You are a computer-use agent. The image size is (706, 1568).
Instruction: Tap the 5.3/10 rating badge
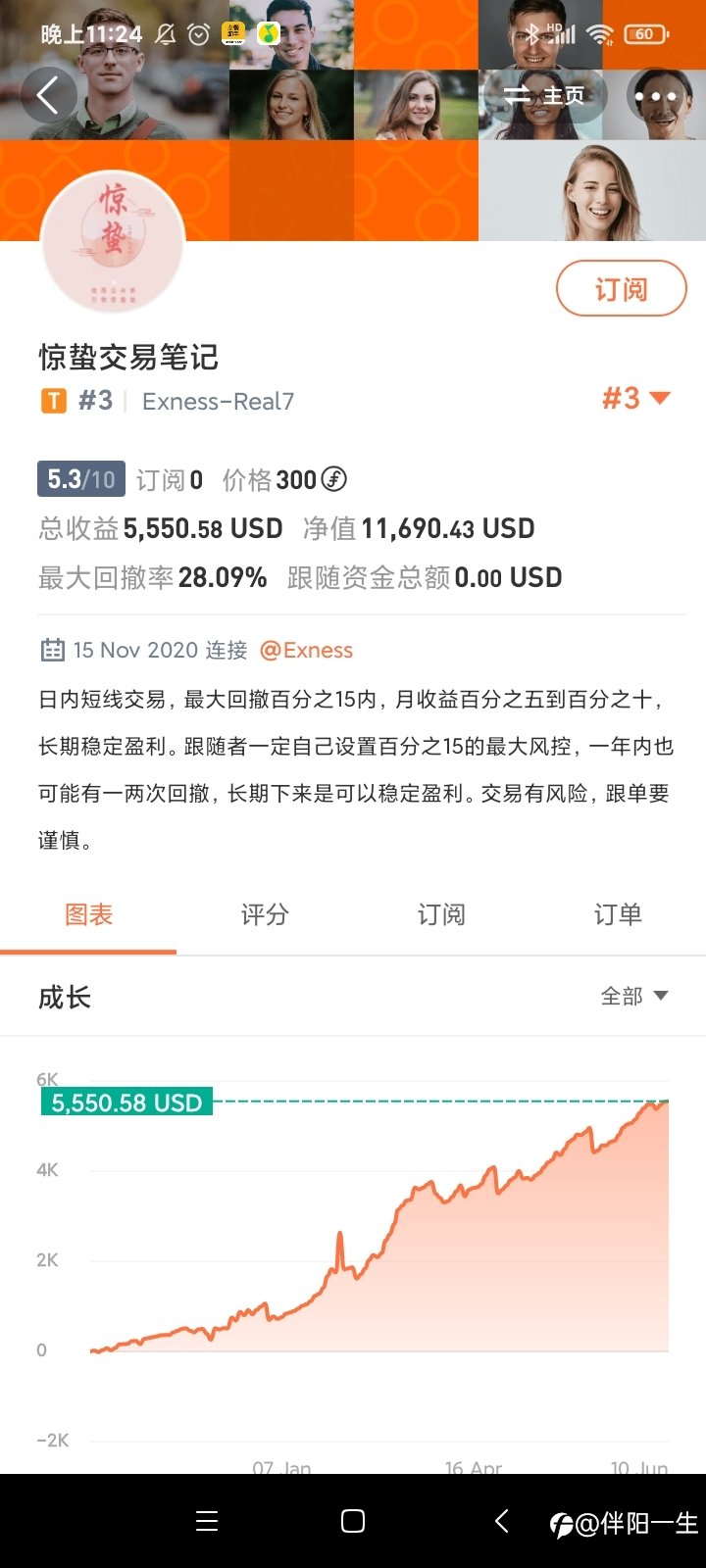tap(81, 479)
